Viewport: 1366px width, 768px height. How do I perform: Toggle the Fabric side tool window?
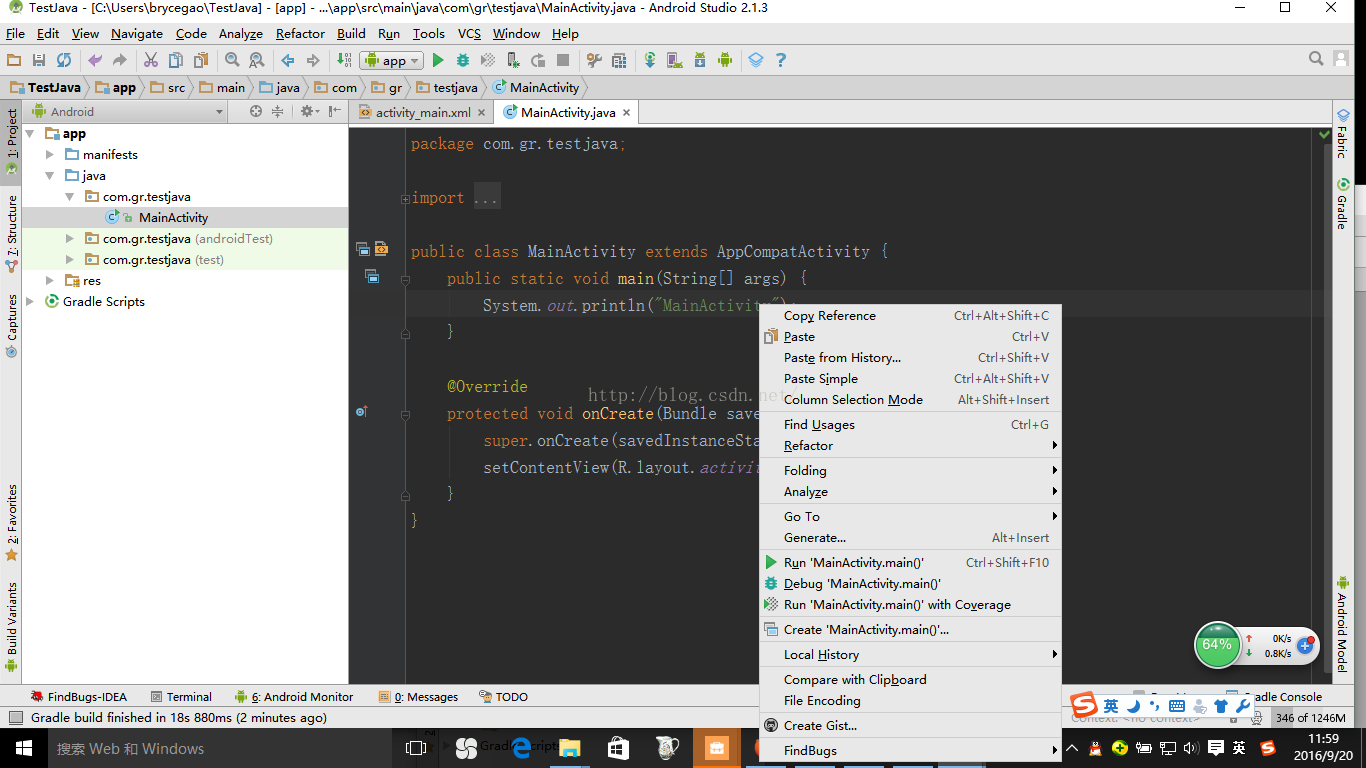[x=1343, y=133]
